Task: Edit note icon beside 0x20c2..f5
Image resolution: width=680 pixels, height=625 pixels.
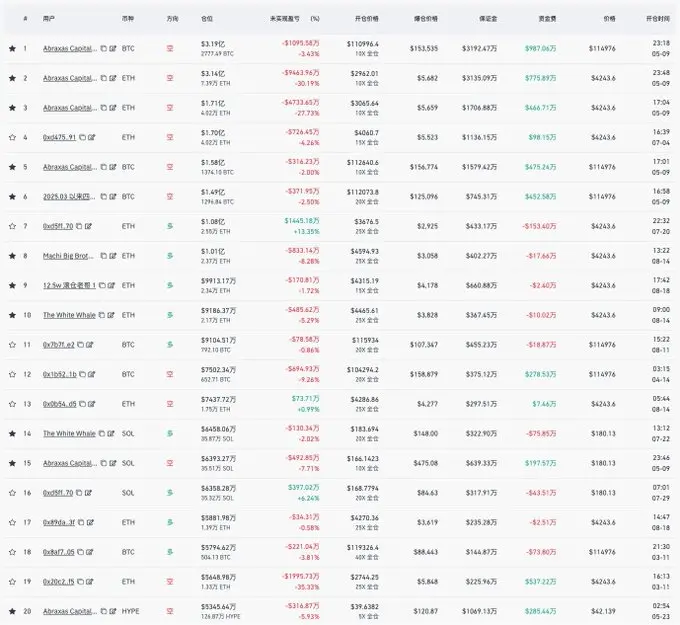Action: [90, 582]
